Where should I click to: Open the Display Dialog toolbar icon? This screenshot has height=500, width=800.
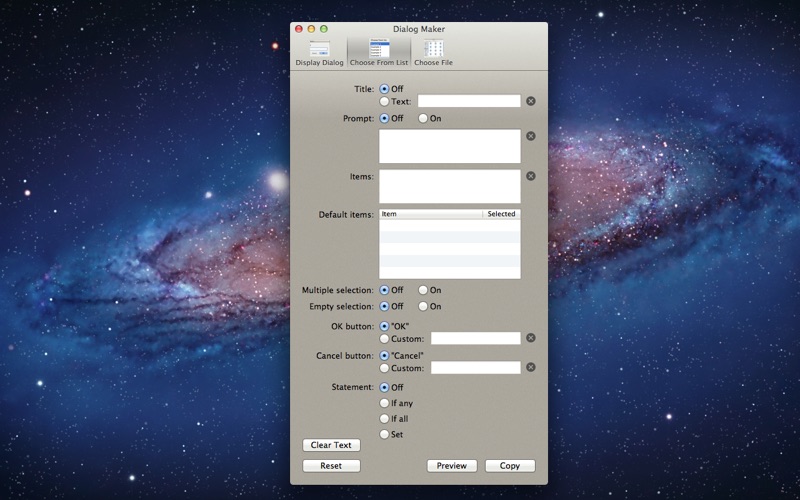click(x=319, y=53)
